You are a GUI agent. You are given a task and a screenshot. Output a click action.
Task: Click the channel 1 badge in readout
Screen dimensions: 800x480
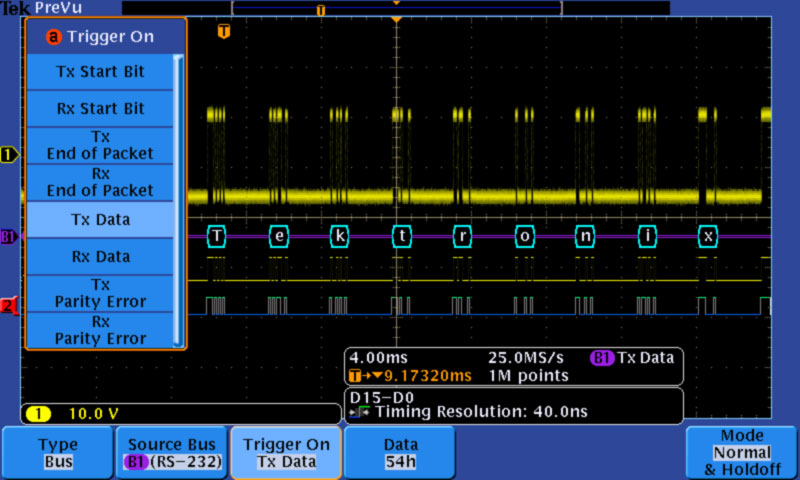tap(38, 414)
